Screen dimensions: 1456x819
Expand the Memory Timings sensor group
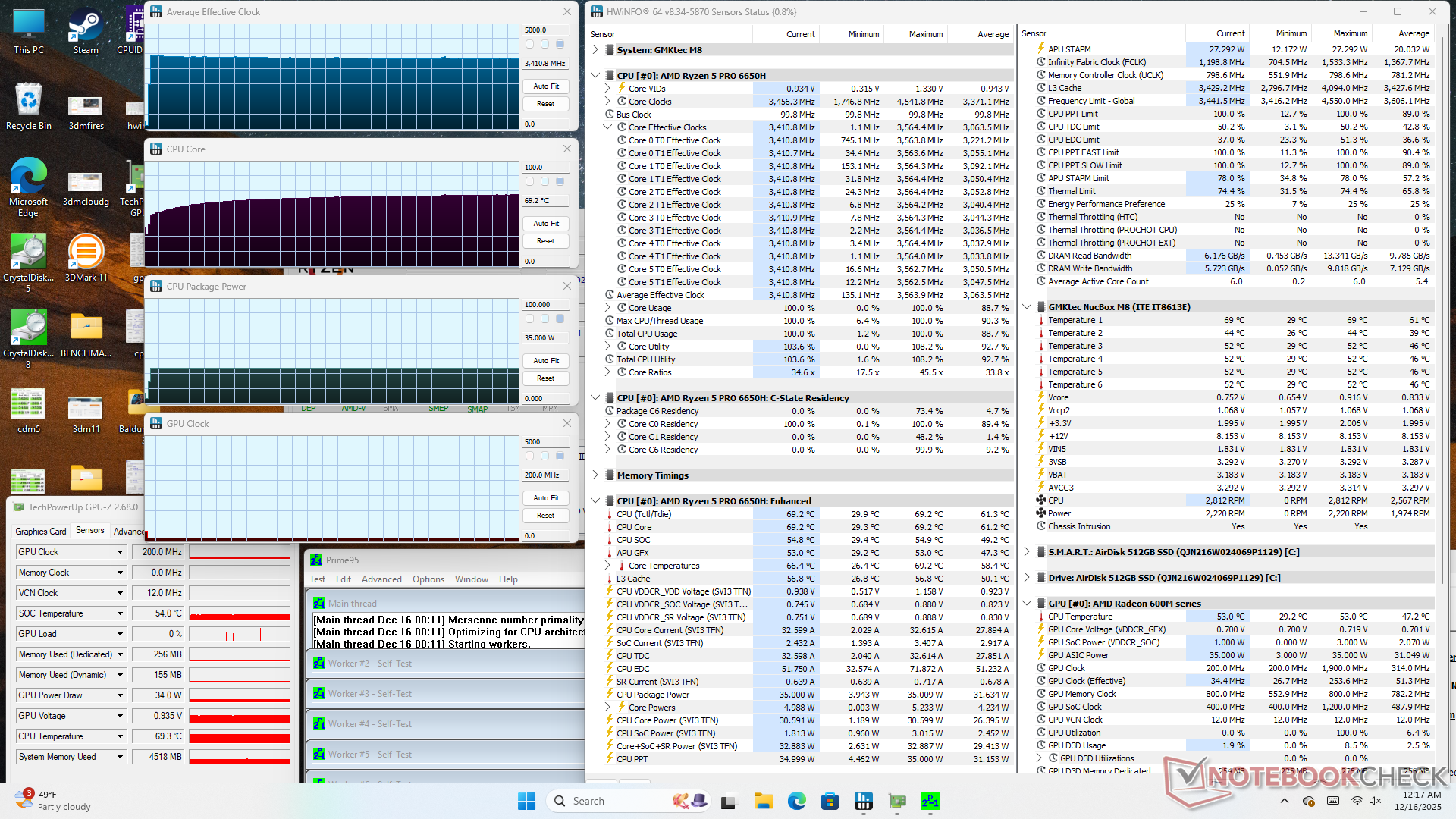(595, 475)
